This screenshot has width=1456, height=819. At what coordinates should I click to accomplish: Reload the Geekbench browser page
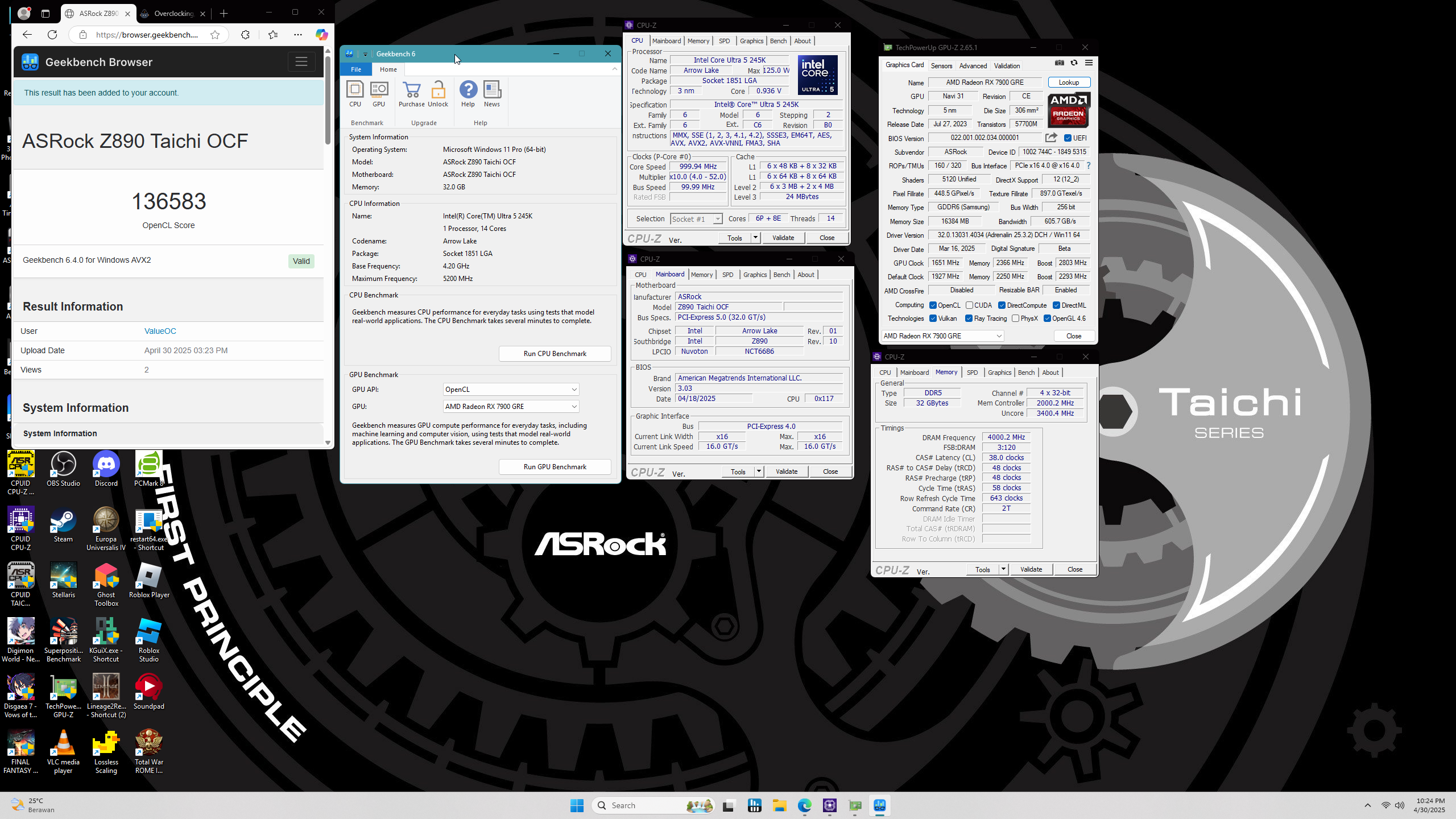52,35
